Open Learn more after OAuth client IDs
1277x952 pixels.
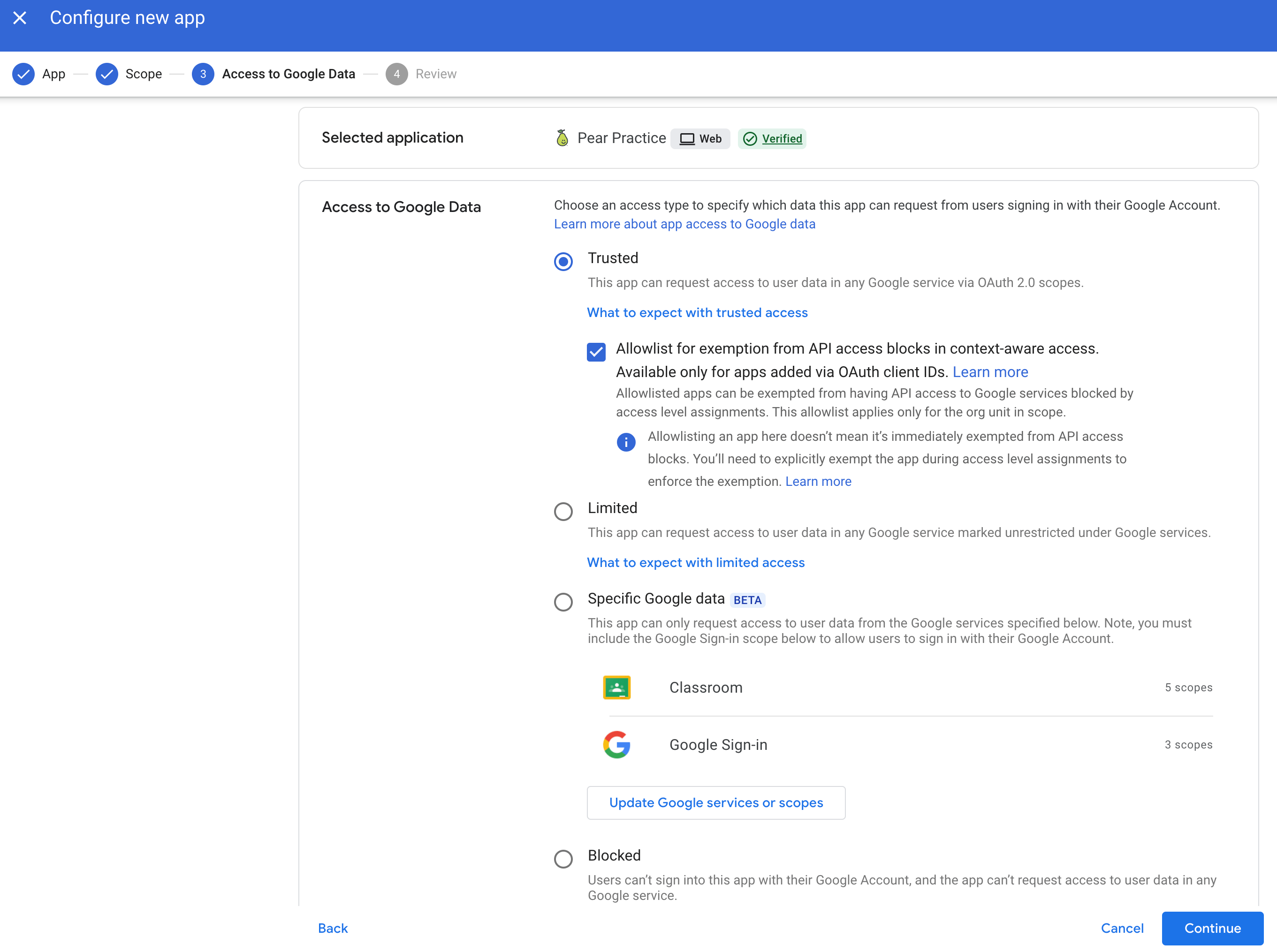coord(990,372)
